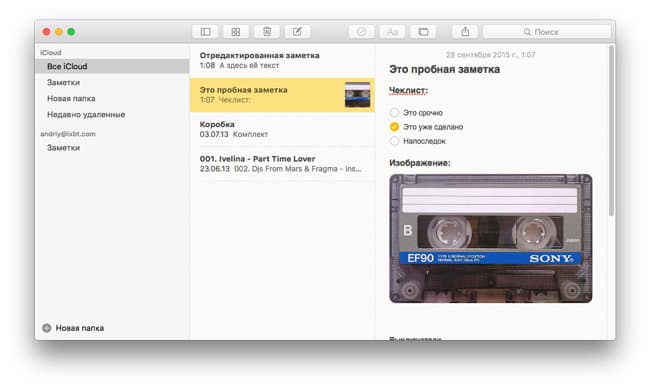Click the yellow minimize window button
Image resolution: width=650 pixels, height=389 pixels.
pos(59,32)
